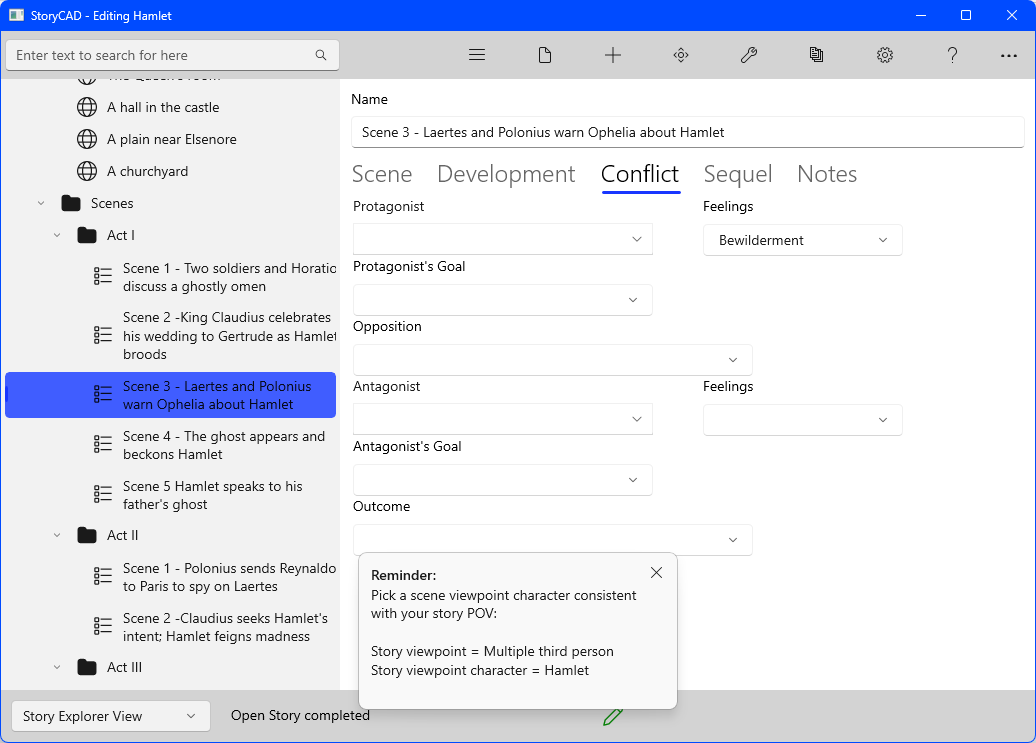Collapse the Act I folder

click(x=58, y=235)
